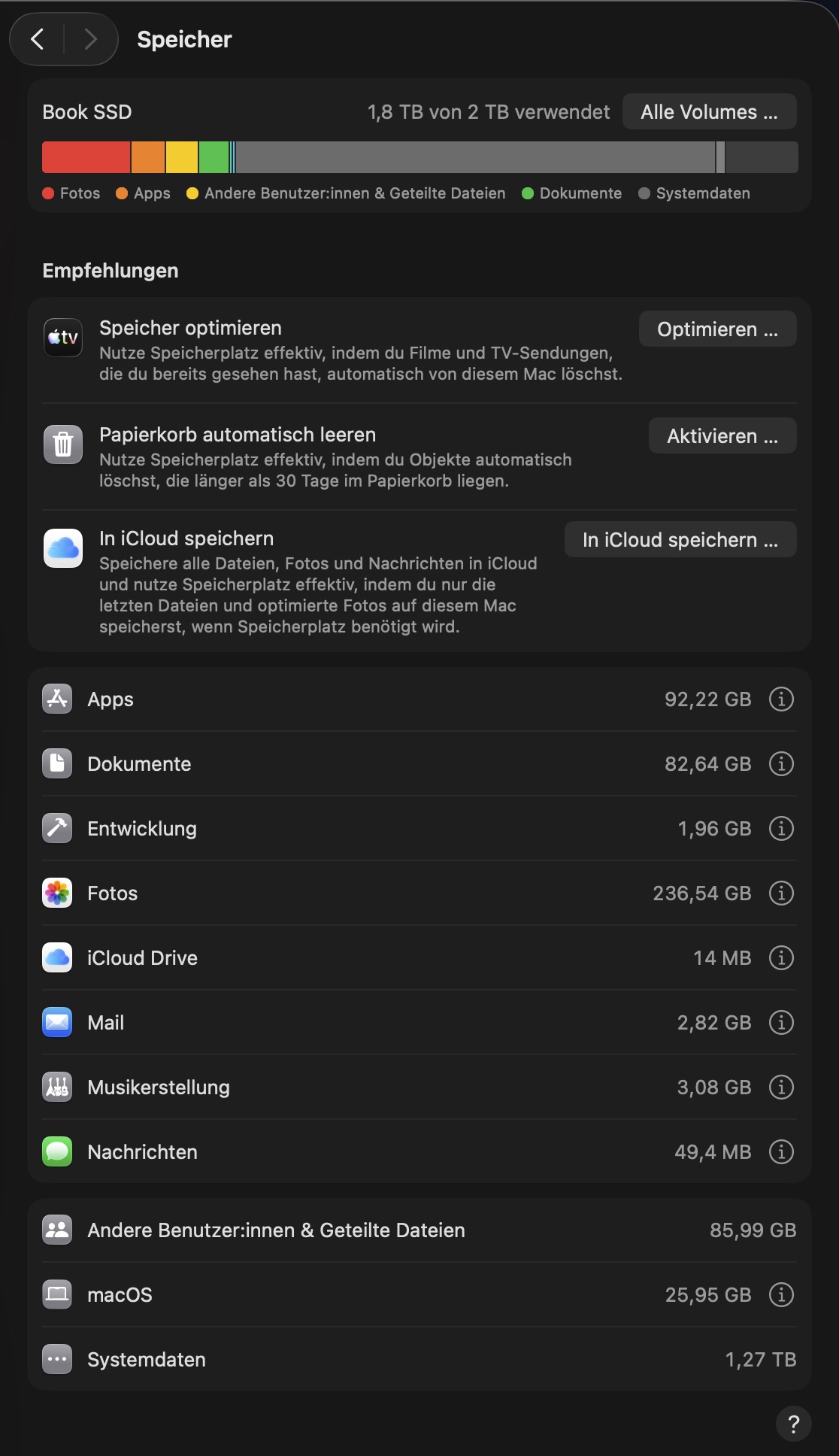Go back with the left chevron
The image size is (839, 1456).
(x=38, y=39)
